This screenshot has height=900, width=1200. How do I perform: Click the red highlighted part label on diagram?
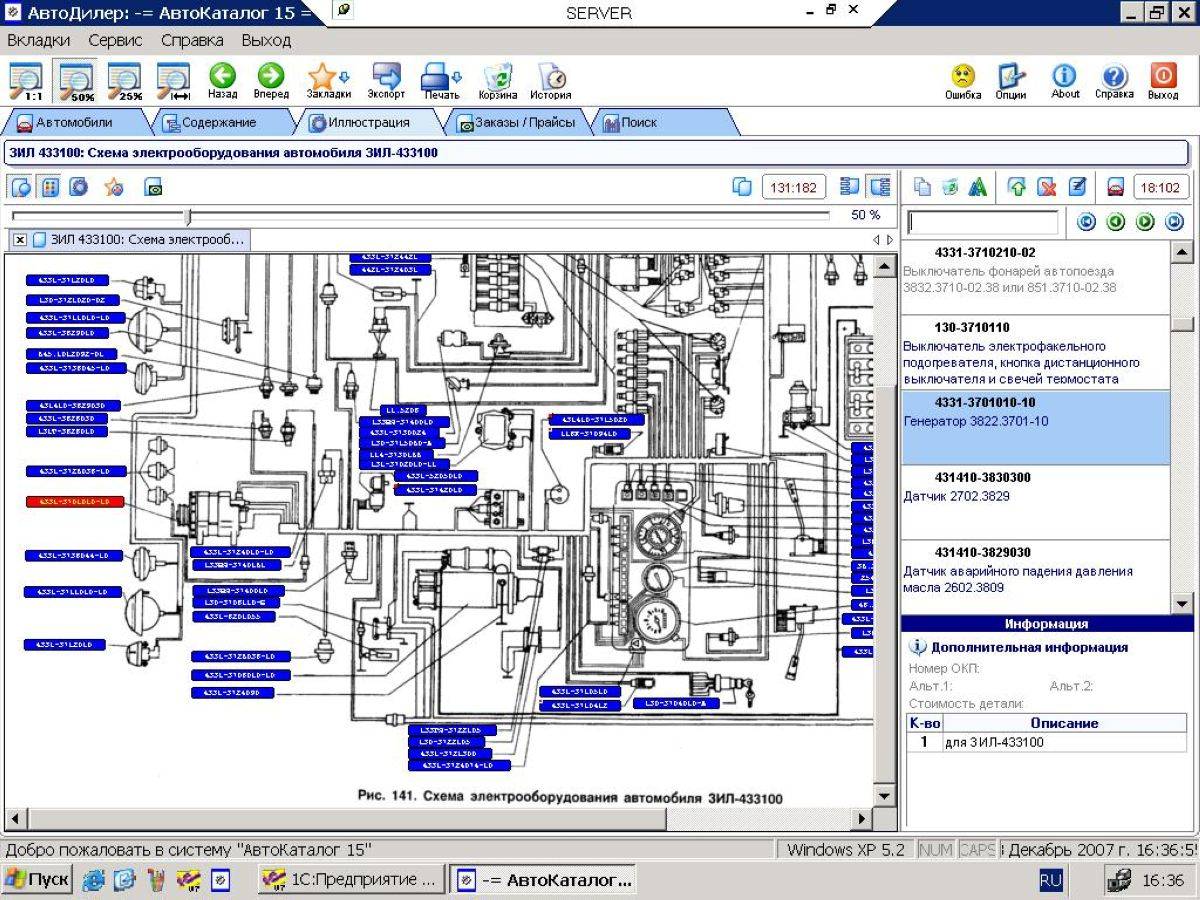(x=75, y=502)
